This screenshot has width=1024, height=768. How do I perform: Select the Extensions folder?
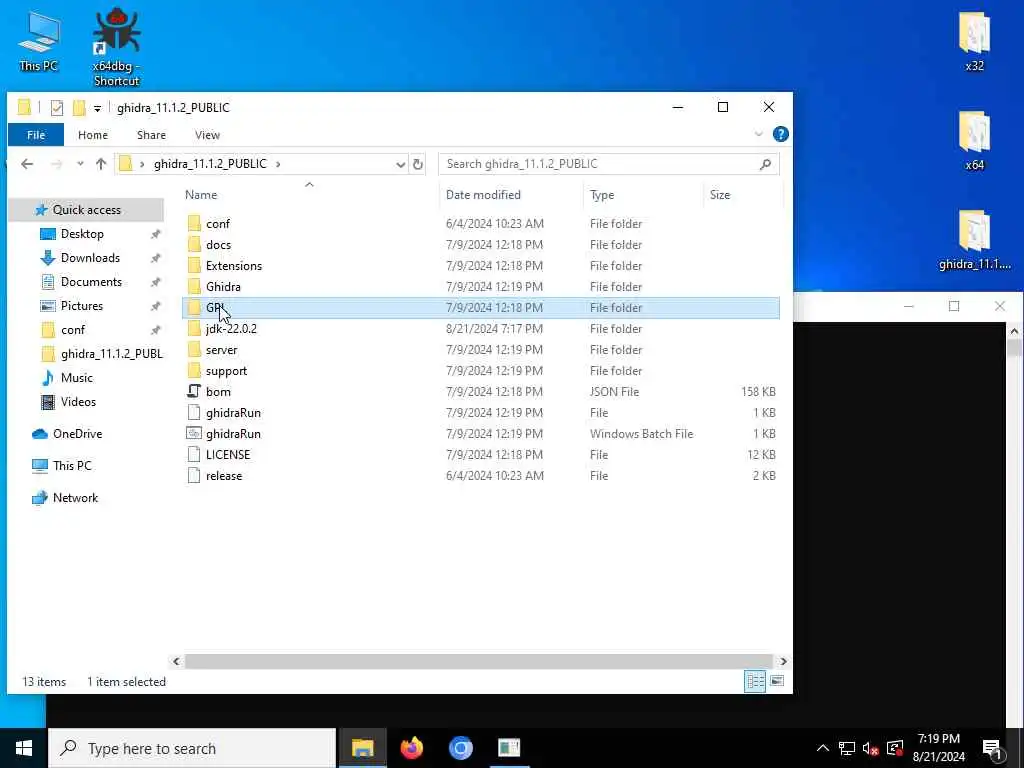(481, 266)
